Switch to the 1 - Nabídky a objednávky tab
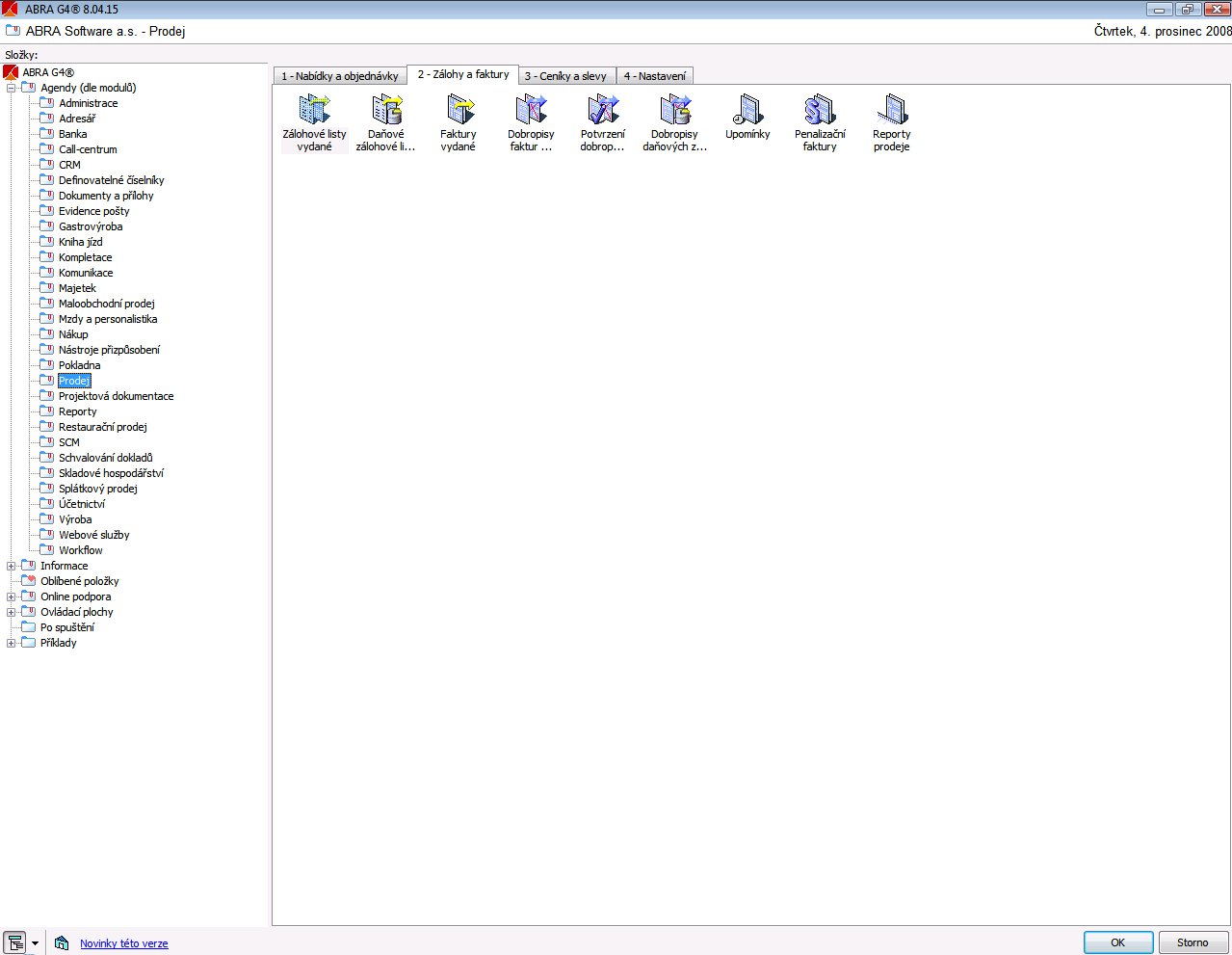 340,76
